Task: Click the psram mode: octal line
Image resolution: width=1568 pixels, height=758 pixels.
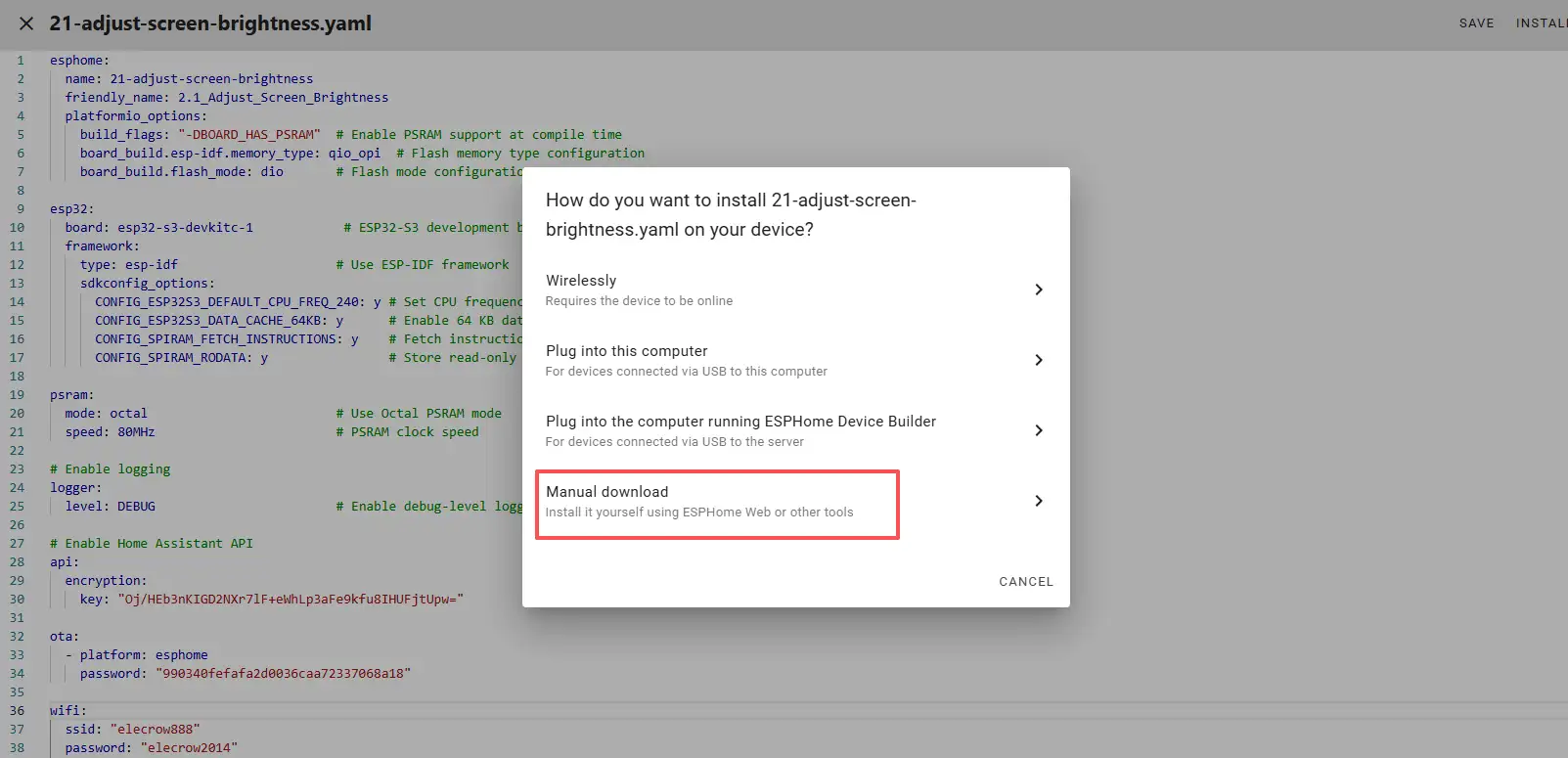Action: 106,414
